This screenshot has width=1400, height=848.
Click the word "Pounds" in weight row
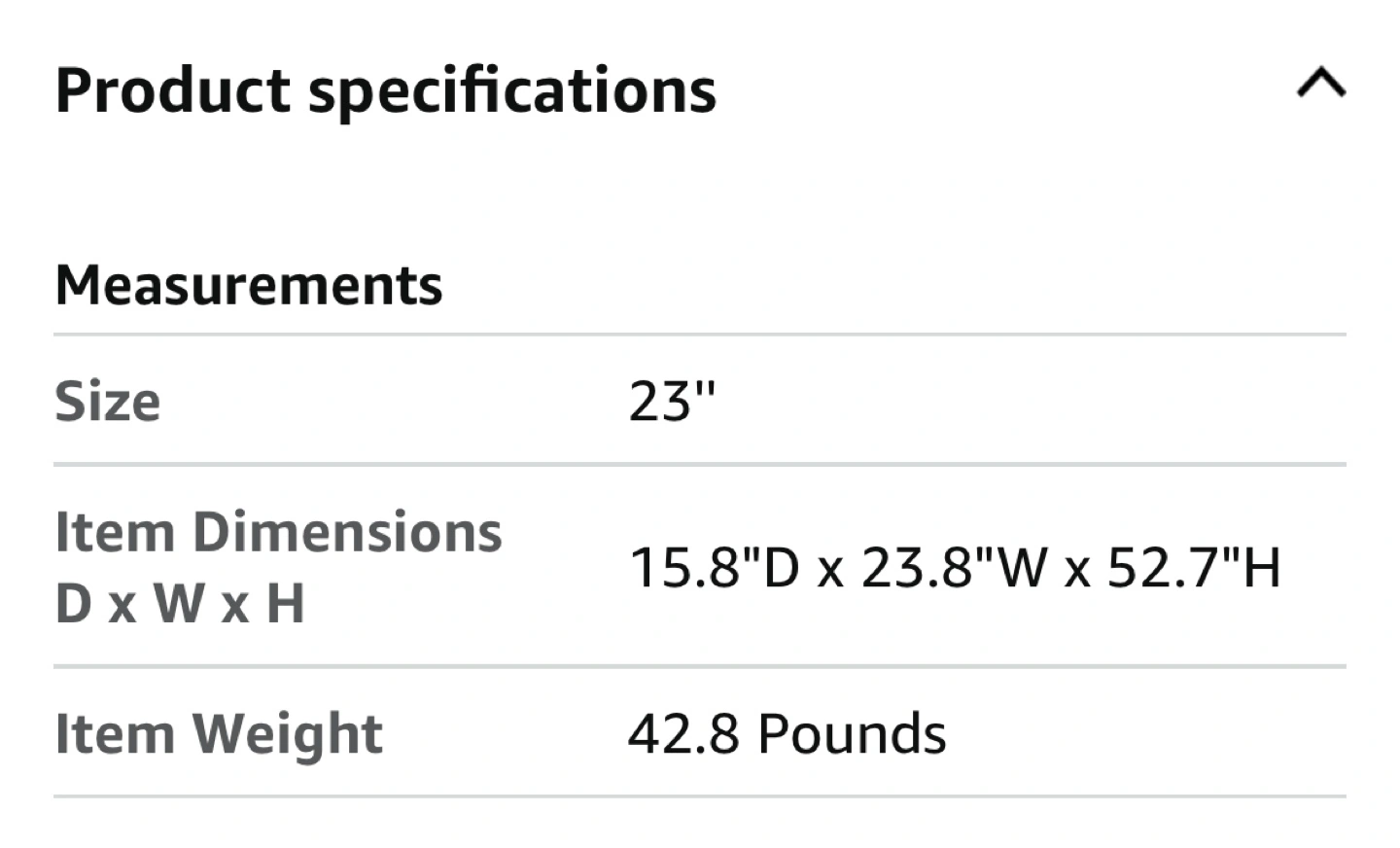(x=852, y=733)
